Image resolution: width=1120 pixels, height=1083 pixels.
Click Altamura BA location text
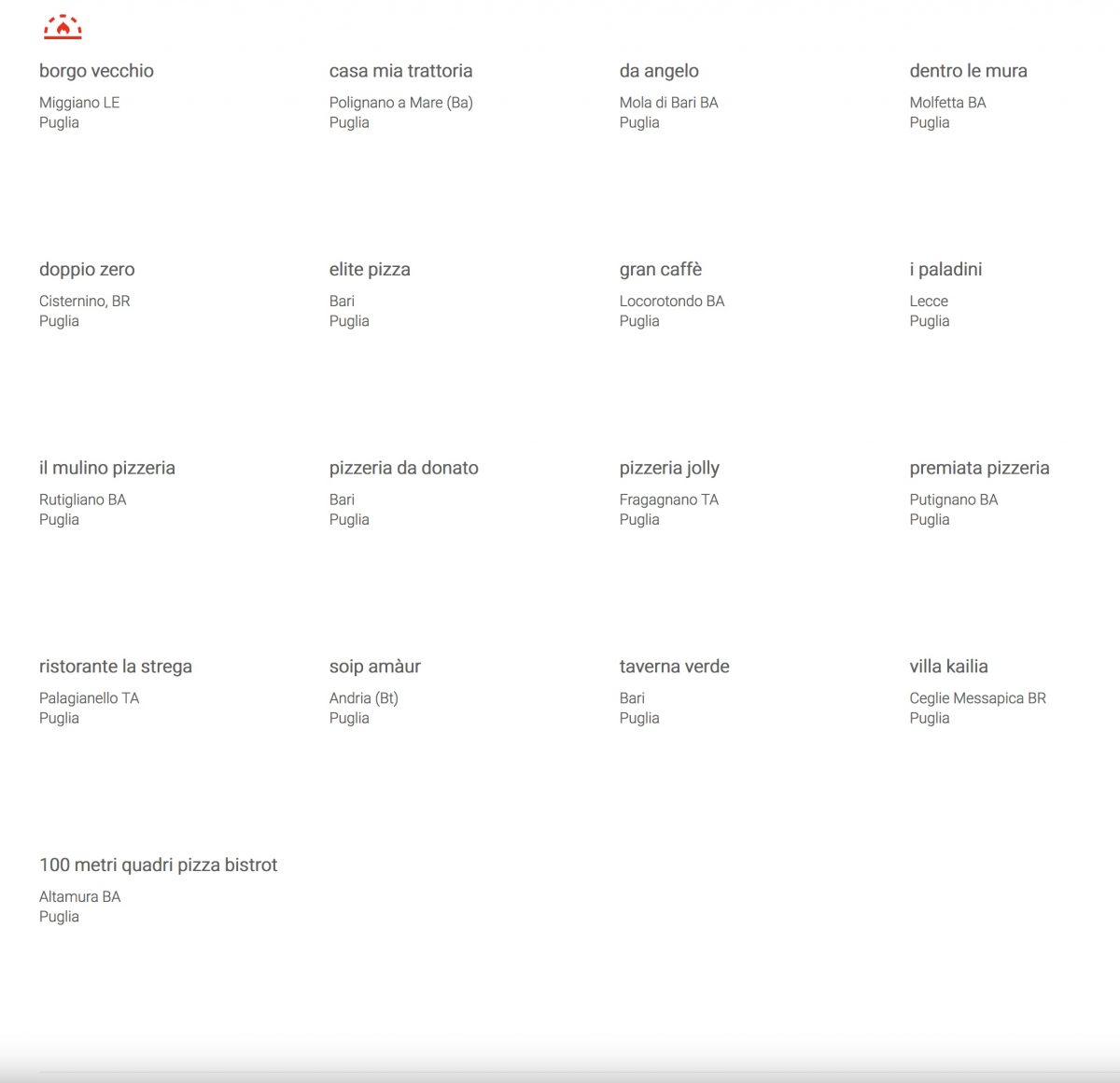coord(79,896)
